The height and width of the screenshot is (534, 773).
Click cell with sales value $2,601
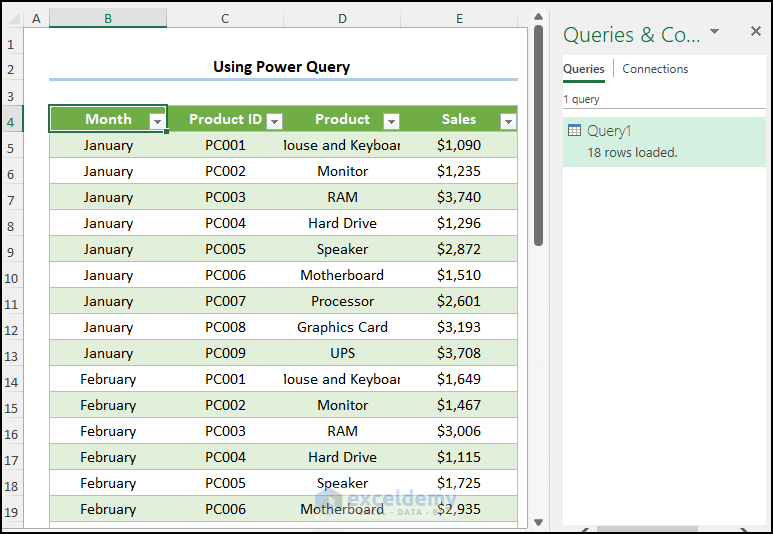(x=459, y=301)
